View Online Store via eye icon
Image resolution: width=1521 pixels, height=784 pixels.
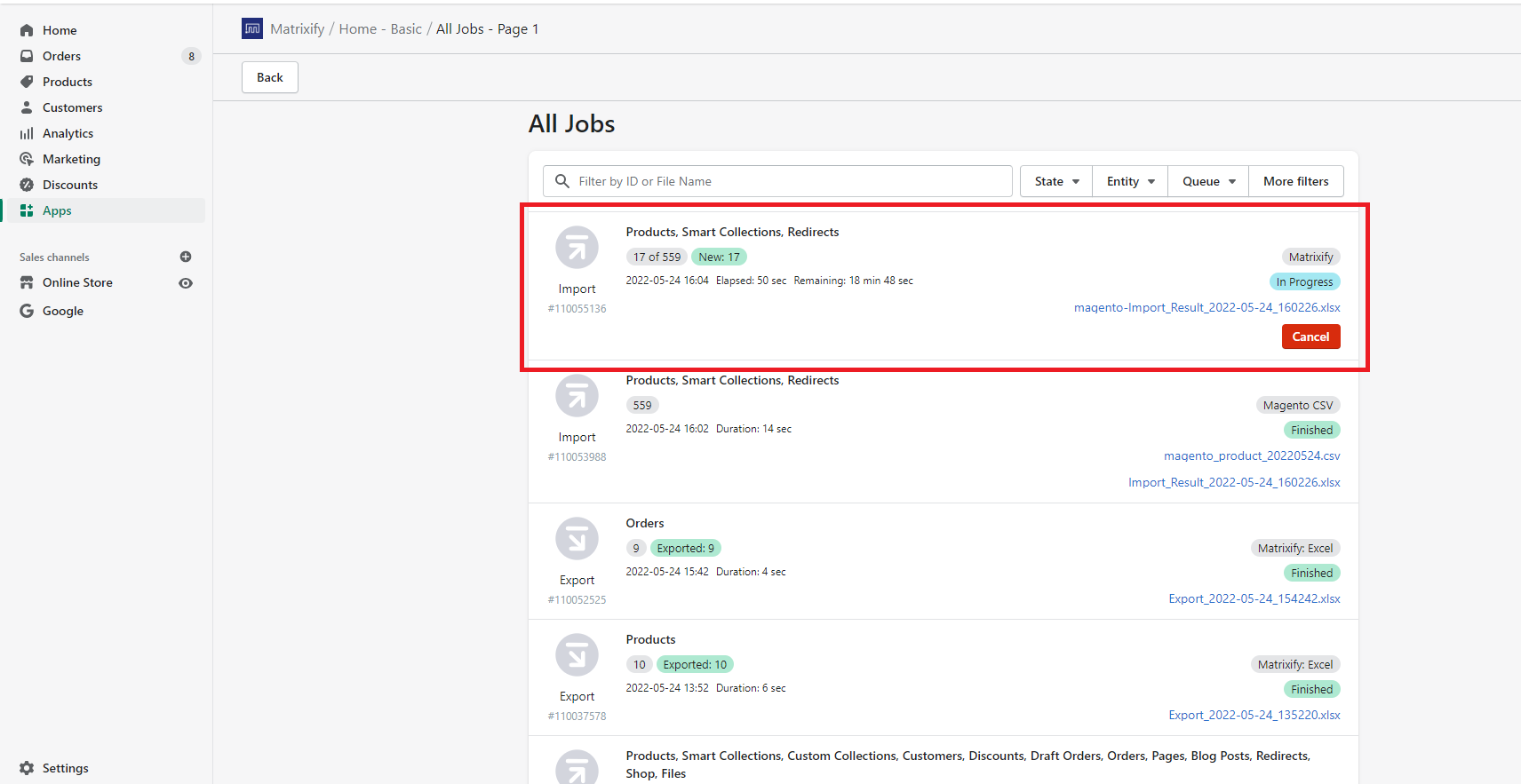tap(186, 283)
